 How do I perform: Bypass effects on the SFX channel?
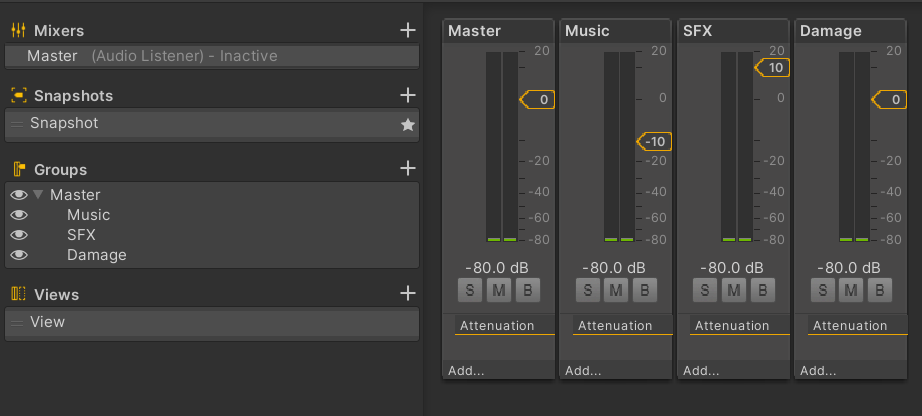pyautogui.click(x=762, y=291)
